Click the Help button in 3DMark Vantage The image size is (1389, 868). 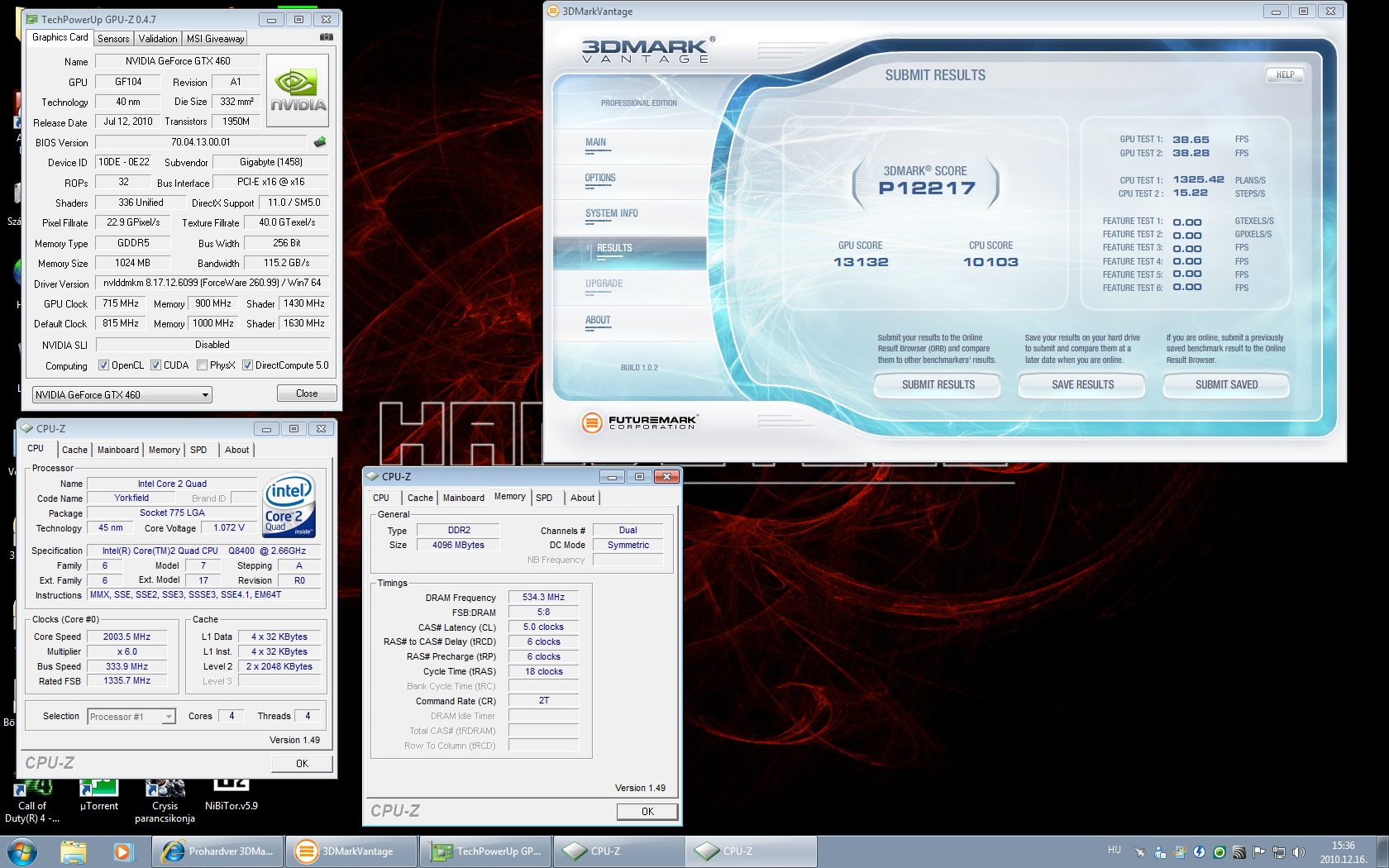coord(1285,75)
